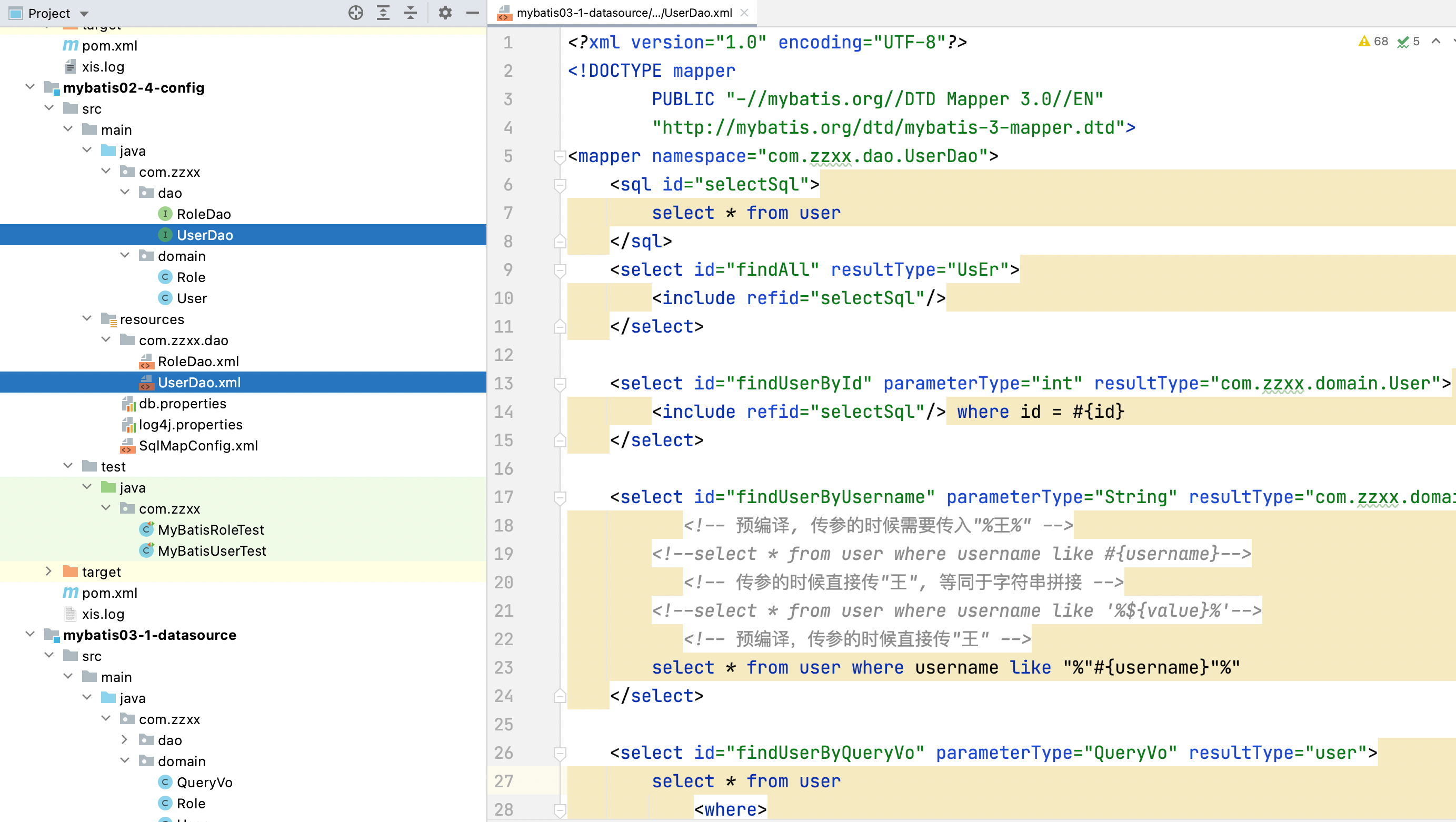Click the 68 warnings indicator
Image resolution: width=1456 pixels, height=822 pixels.
1373,41
